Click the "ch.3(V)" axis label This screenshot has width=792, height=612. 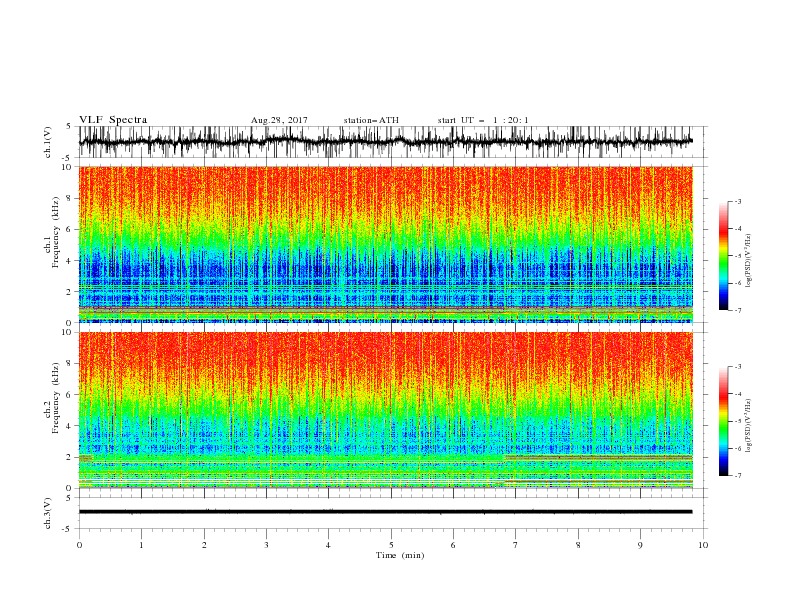48,514
